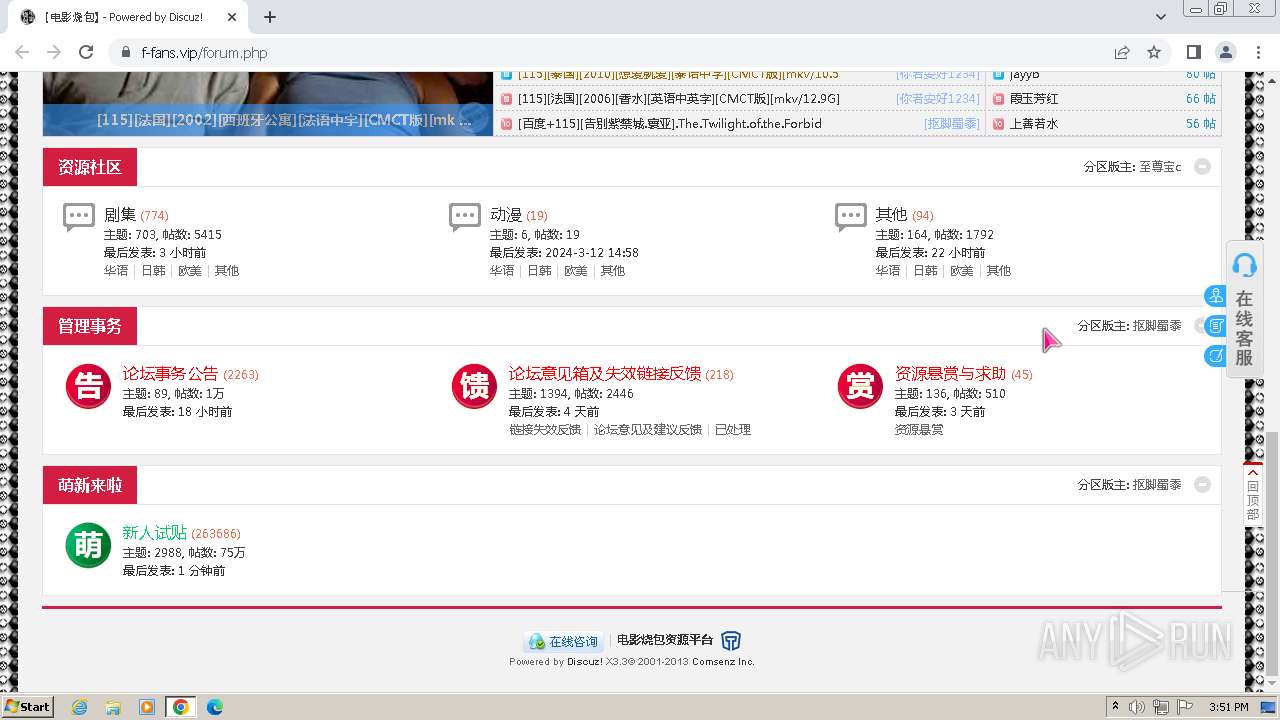Open 新人试贴 forum link
Image resolution: width=1280 pixels, height=720 pixels.
pos(155,533)
